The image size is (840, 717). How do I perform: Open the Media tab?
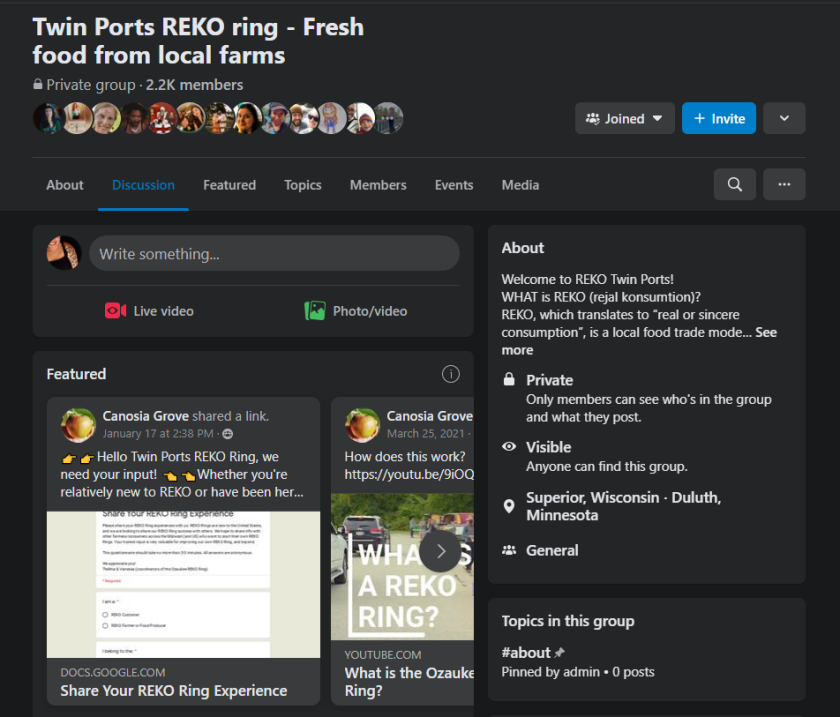coord(520,185)
